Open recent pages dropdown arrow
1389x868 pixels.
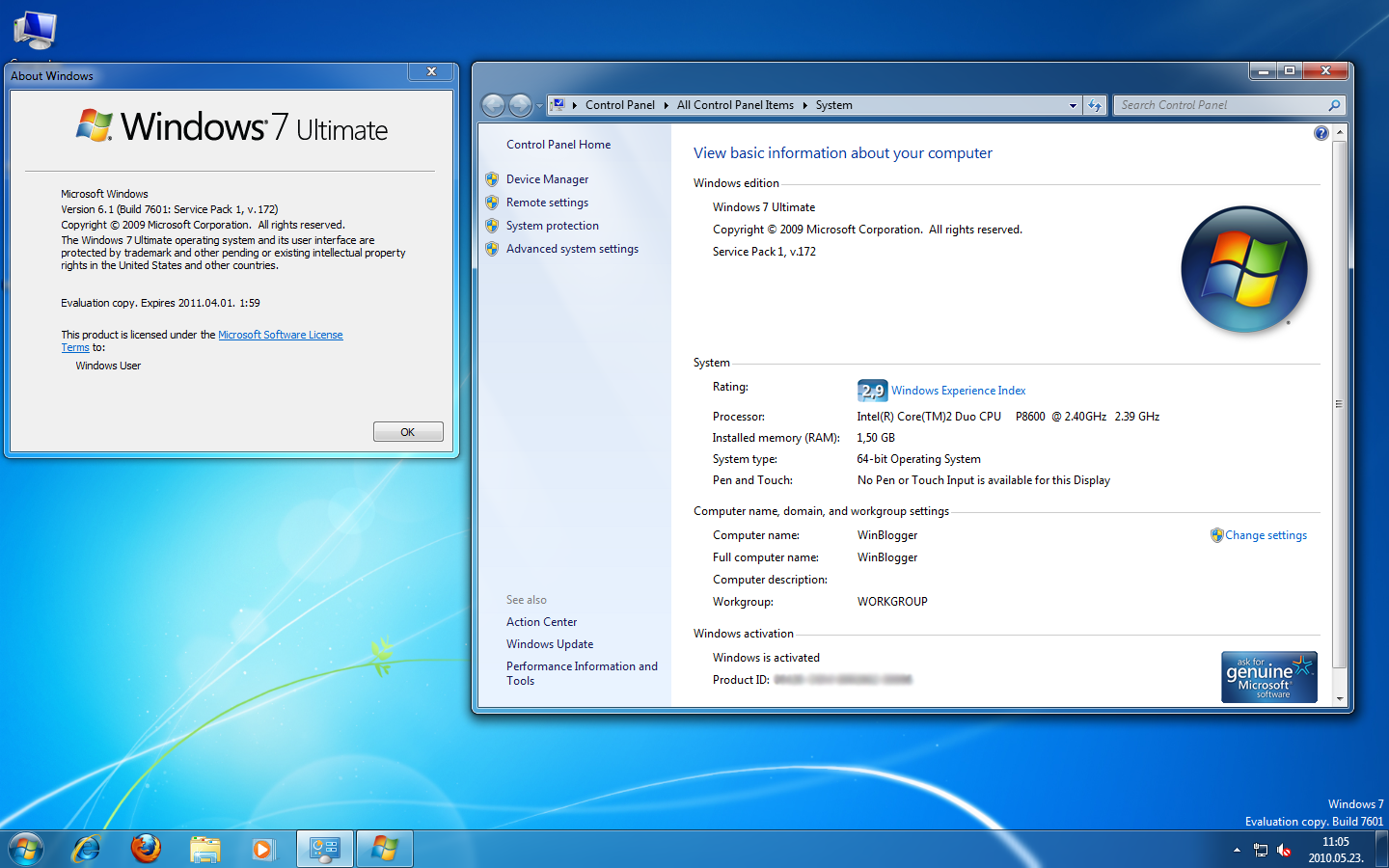539,106
